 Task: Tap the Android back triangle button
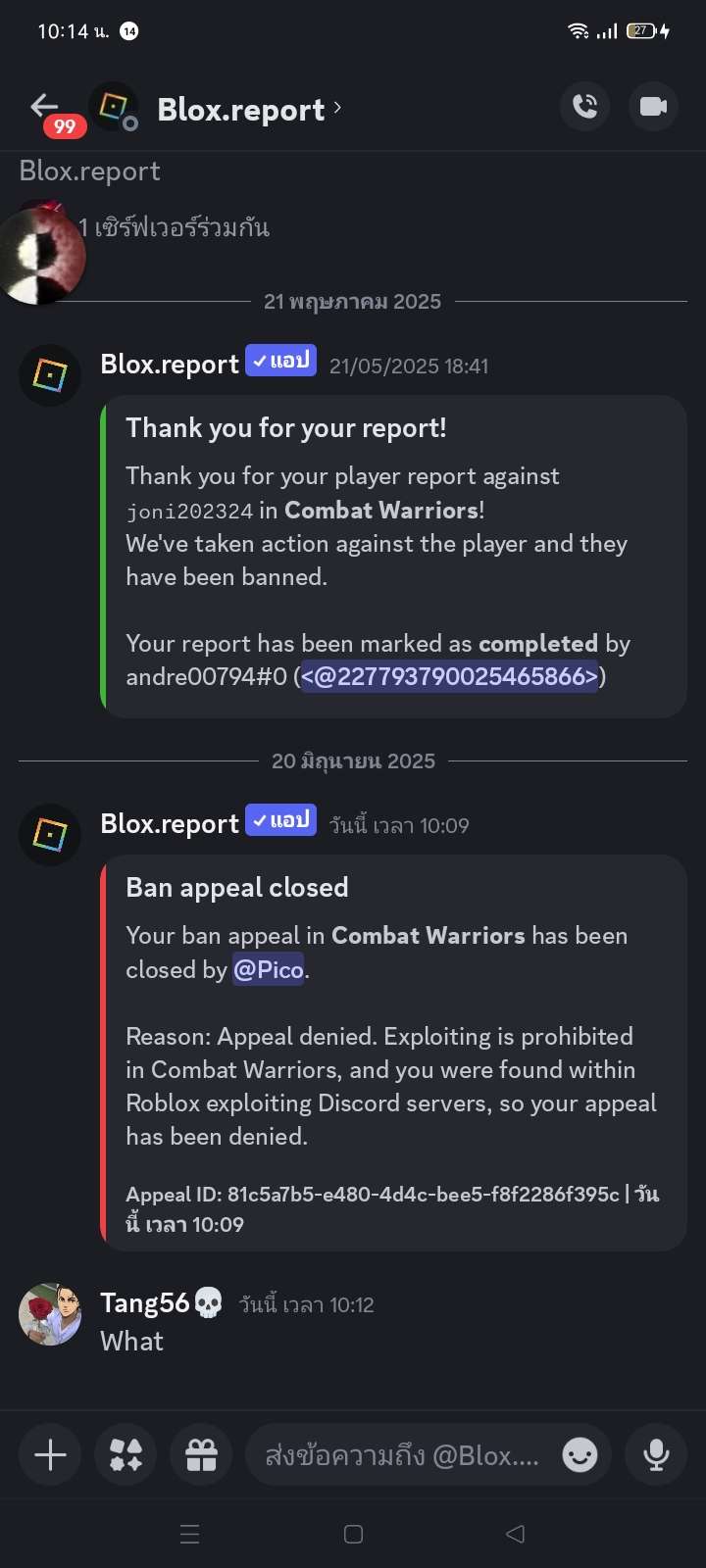pos(515,1534)
